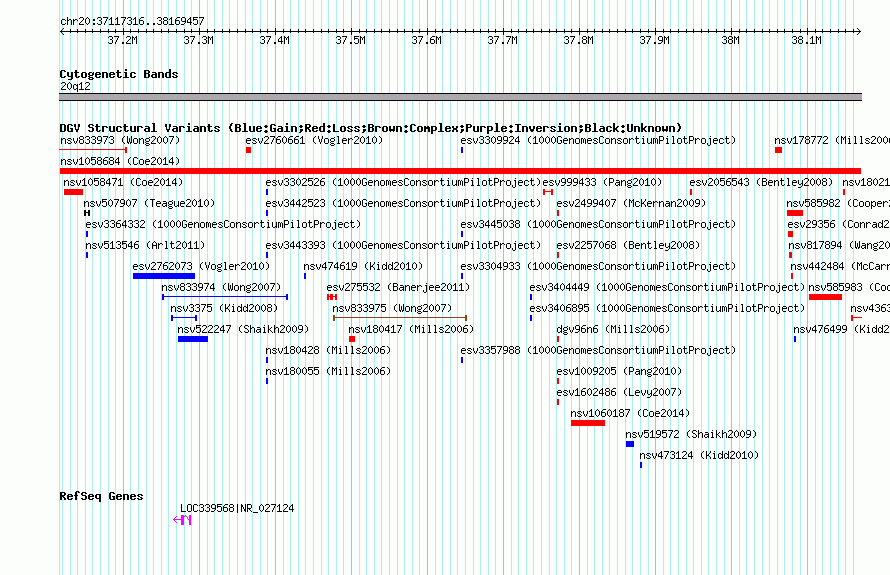Select the magenta LOC339568 gene glyph
The height and width of the screenshot is (575, 890).
click(x=182, y=519)
